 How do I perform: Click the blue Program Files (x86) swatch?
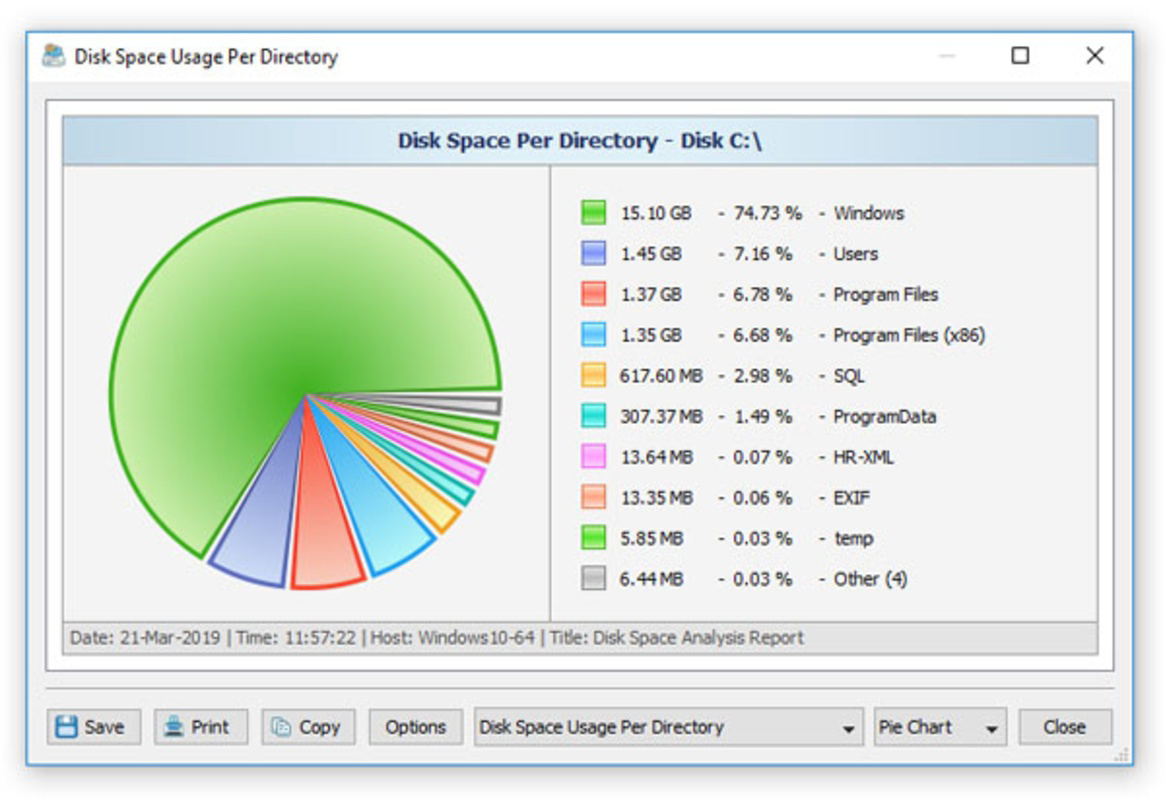[593, 335]
